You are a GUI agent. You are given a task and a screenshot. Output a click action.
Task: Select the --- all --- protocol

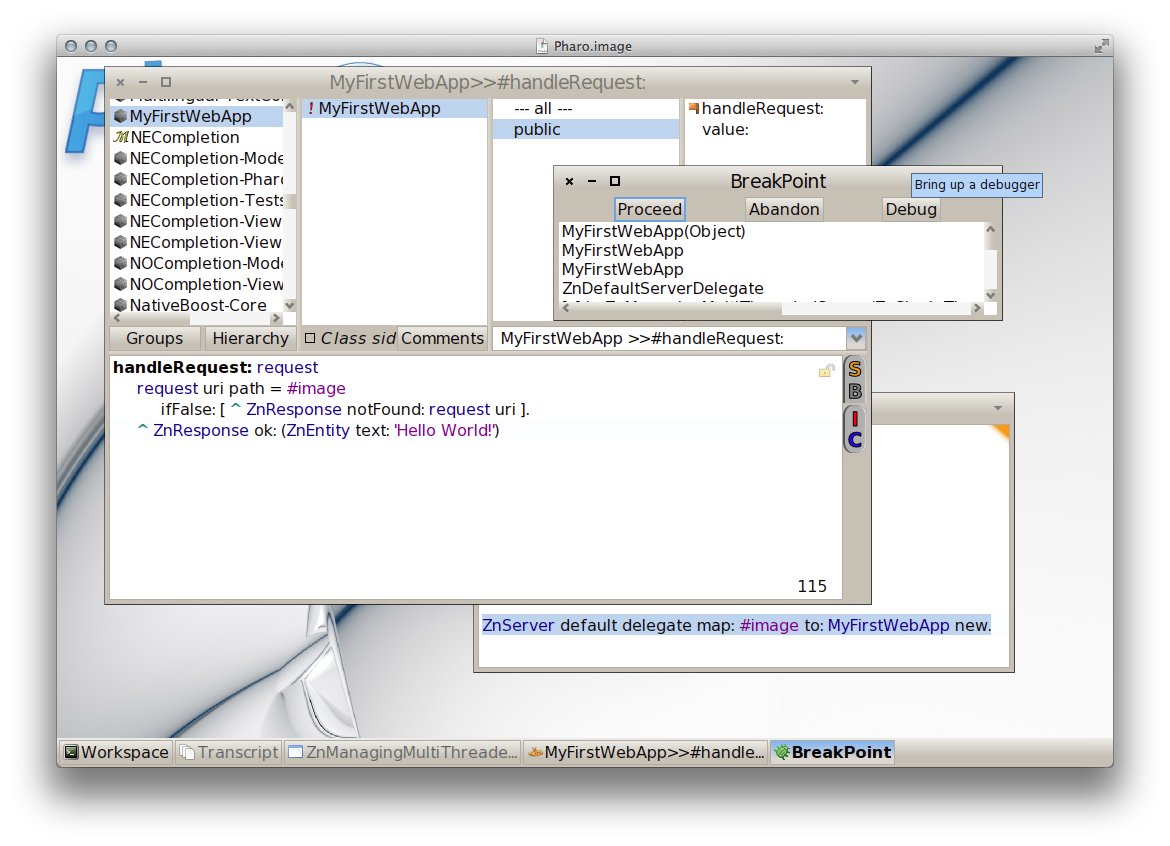586,109
